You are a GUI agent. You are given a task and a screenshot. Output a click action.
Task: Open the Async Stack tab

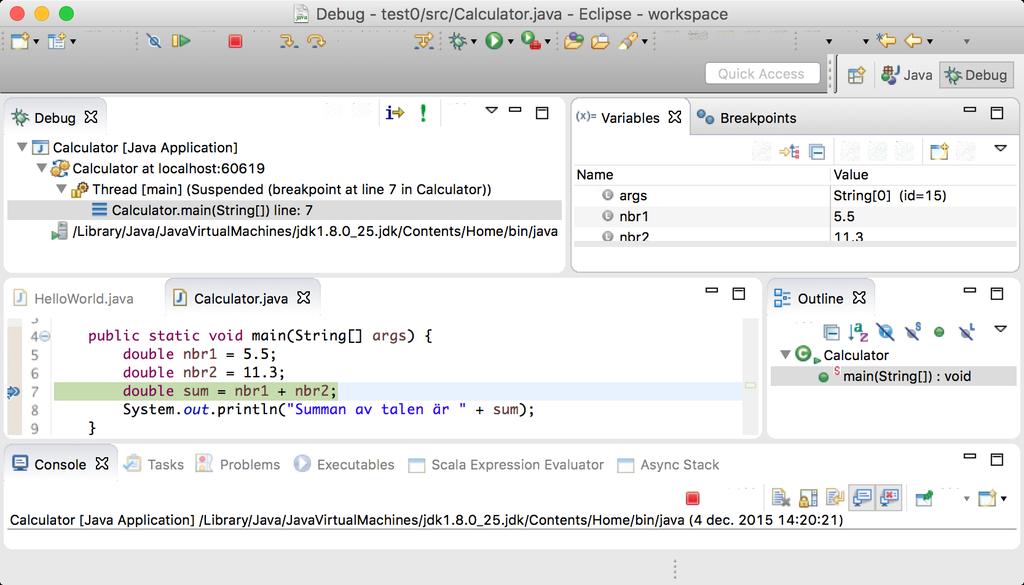click(x=668, y=464)
